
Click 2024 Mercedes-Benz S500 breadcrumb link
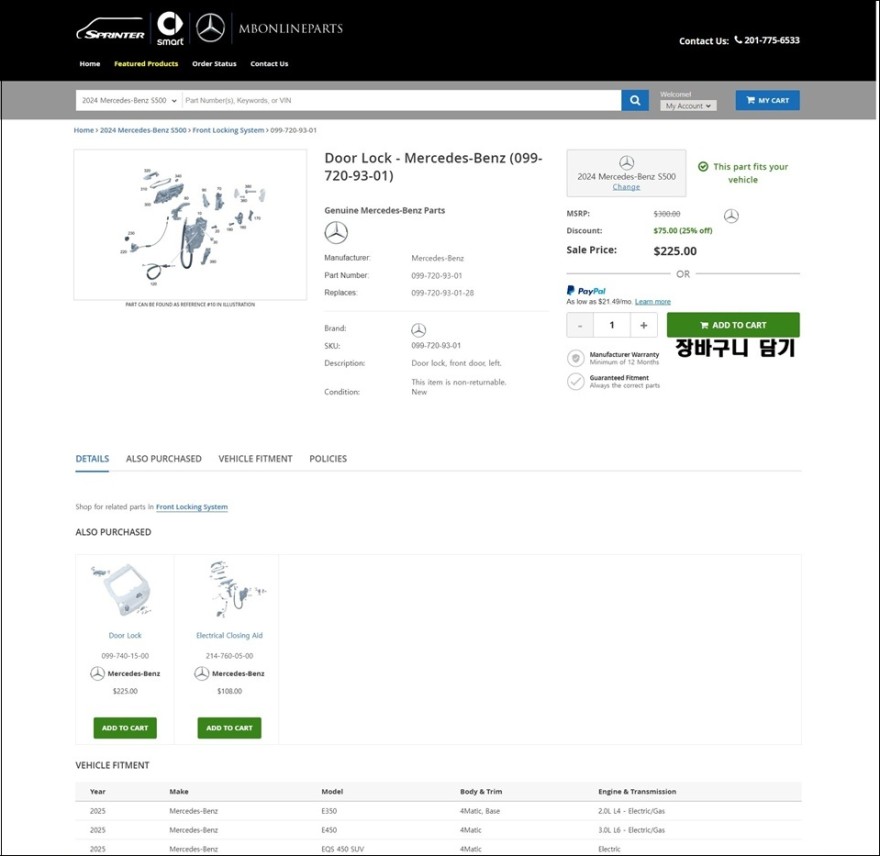click(x=143, y=130)
